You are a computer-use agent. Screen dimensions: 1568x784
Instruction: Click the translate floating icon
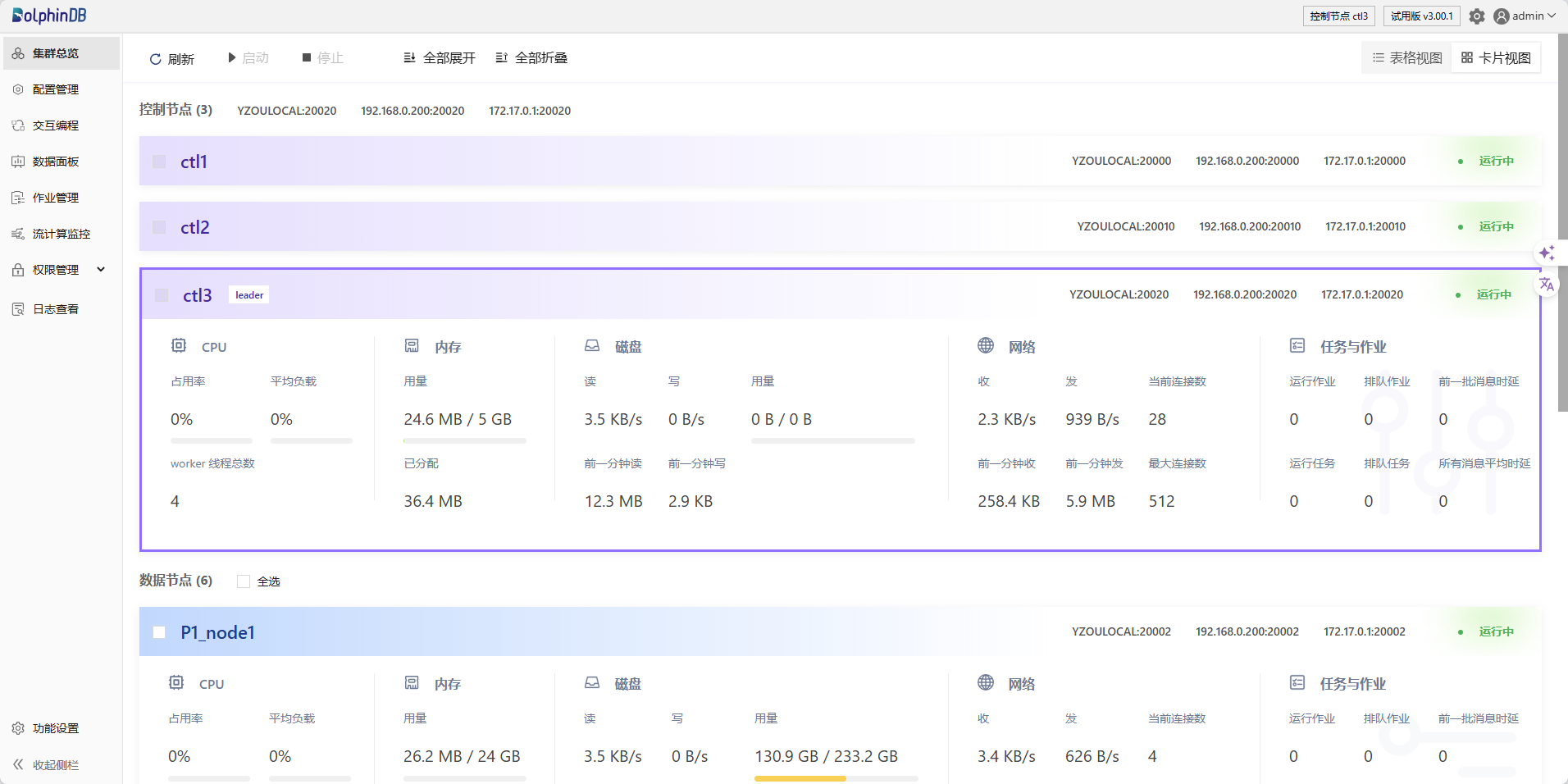[1547, 285]
